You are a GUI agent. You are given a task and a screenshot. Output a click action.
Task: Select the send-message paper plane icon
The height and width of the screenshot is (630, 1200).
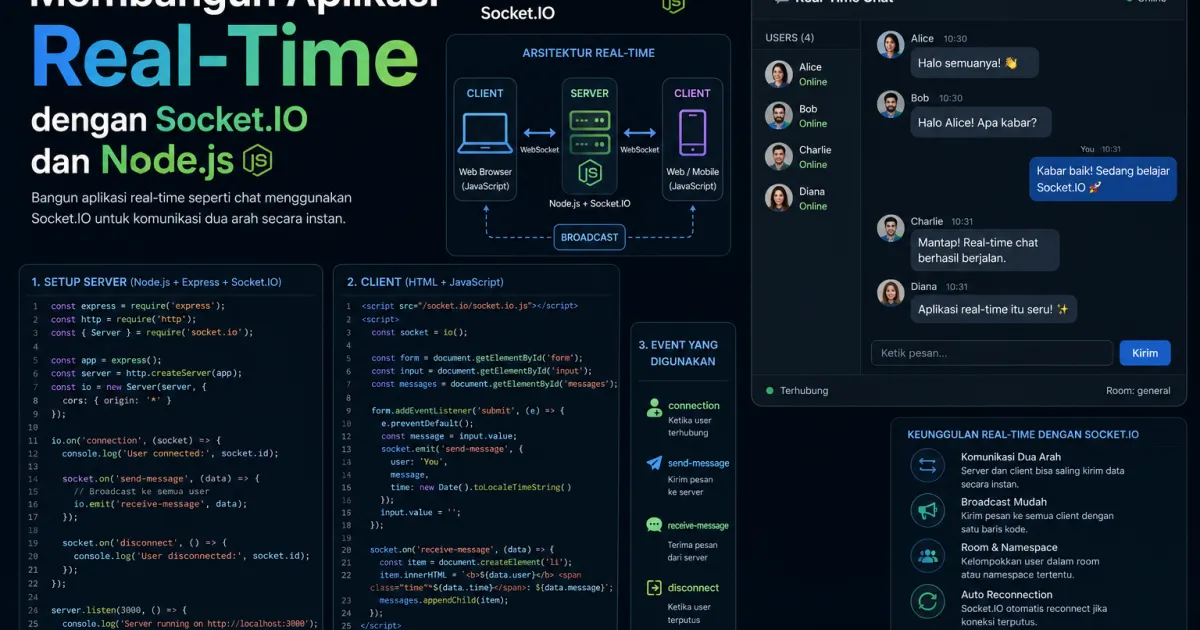(654, 463)
